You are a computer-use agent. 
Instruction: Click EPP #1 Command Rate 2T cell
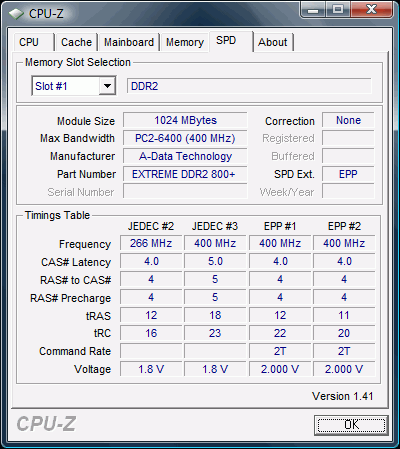tap(280, 351)
